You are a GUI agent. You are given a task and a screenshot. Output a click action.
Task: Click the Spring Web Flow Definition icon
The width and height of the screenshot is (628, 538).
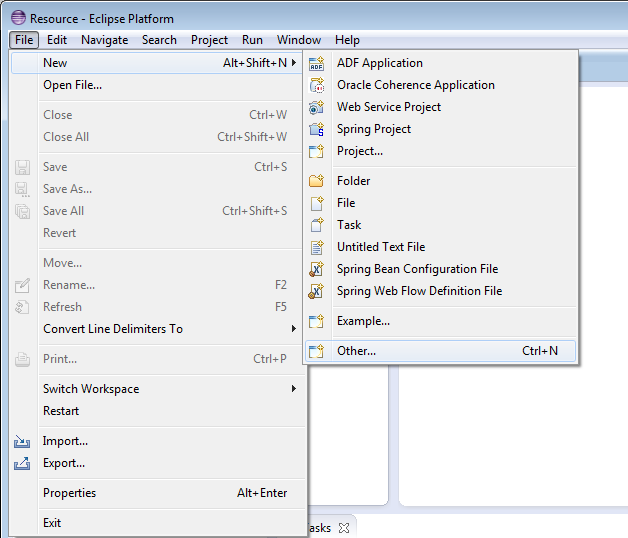pyautogui.click(x=317, y=291)
